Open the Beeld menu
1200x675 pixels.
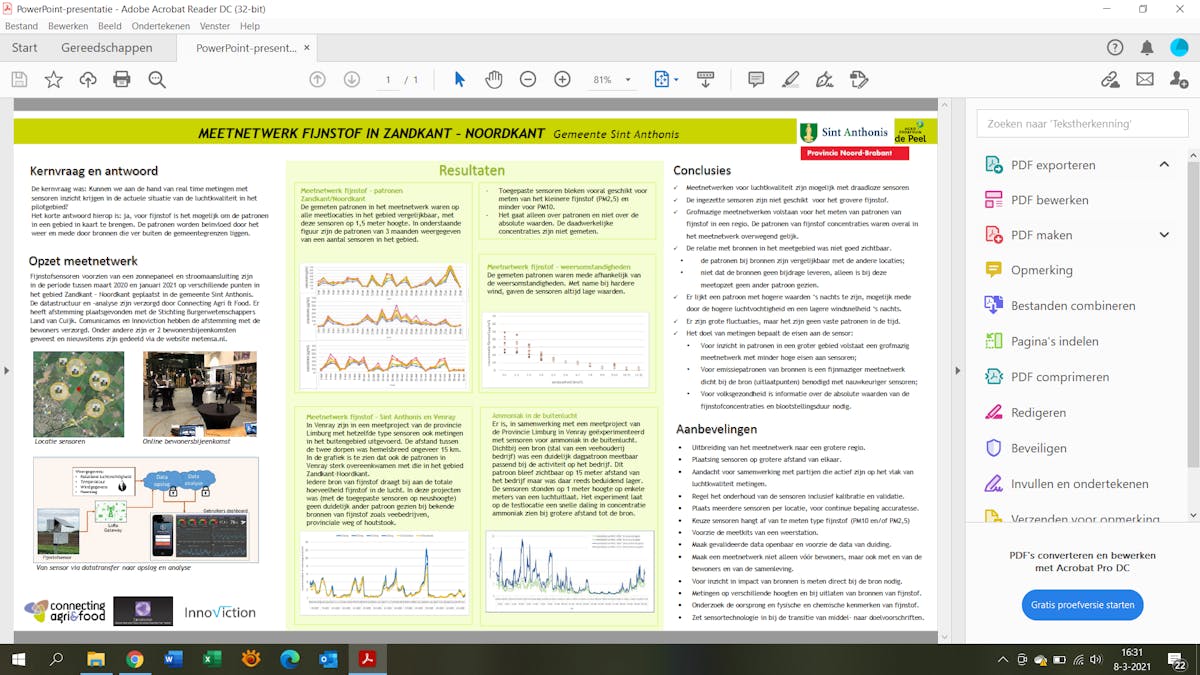(110, 26)
